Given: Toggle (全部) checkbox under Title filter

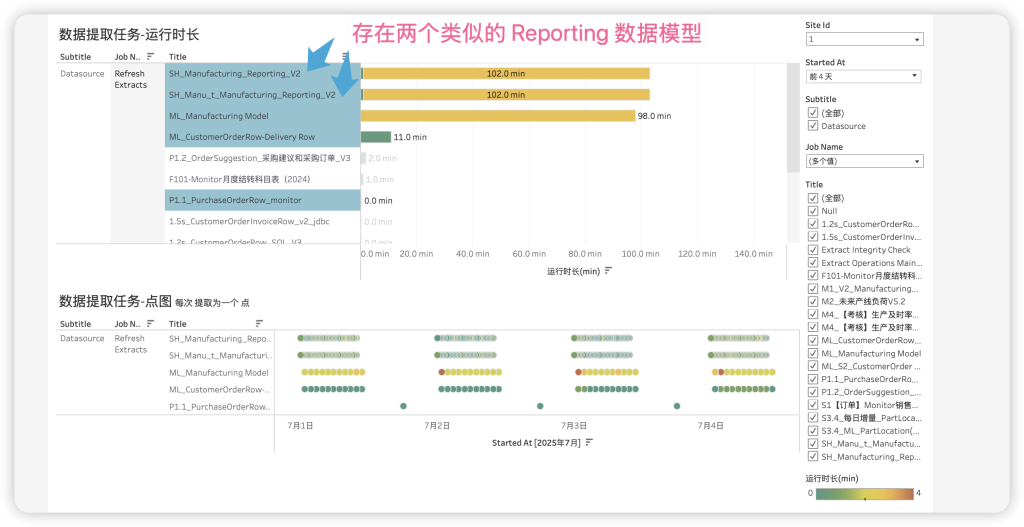Looking at the screenshot, I should (x=813, y=198).
